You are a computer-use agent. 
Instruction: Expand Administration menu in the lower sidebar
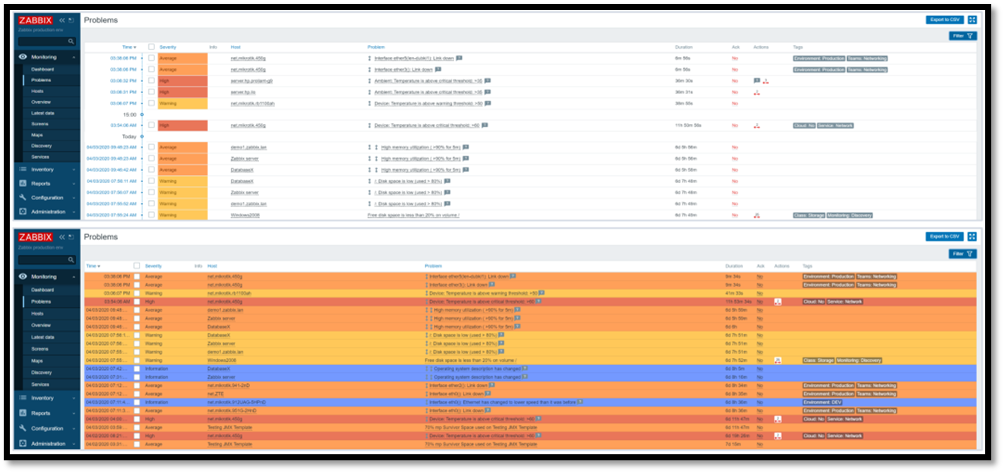point(45,443)
